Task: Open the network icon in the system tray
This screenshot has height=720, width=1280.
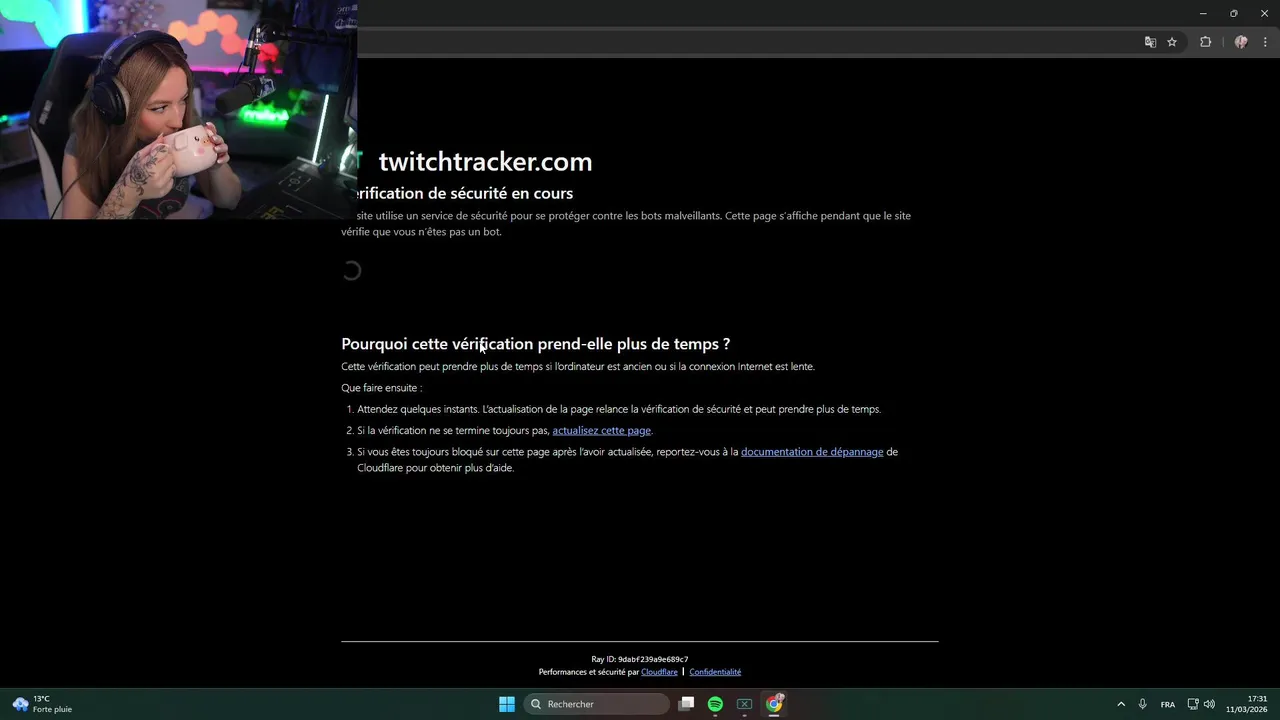Action: tap(1193, 704)
